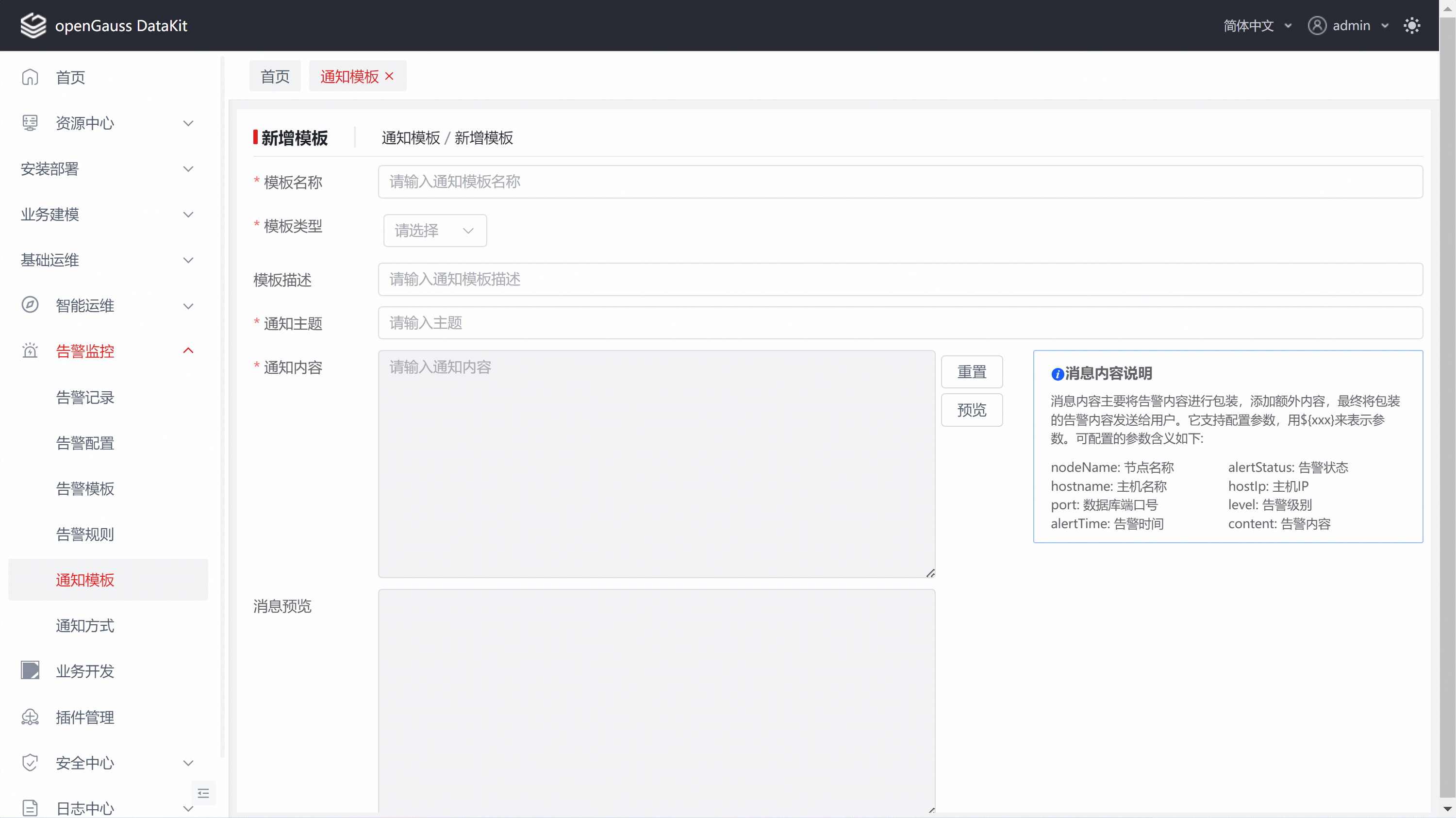Toggle the light/dark theme sun icon
The image size is (1456, 818).
(x=1411, y=25)
